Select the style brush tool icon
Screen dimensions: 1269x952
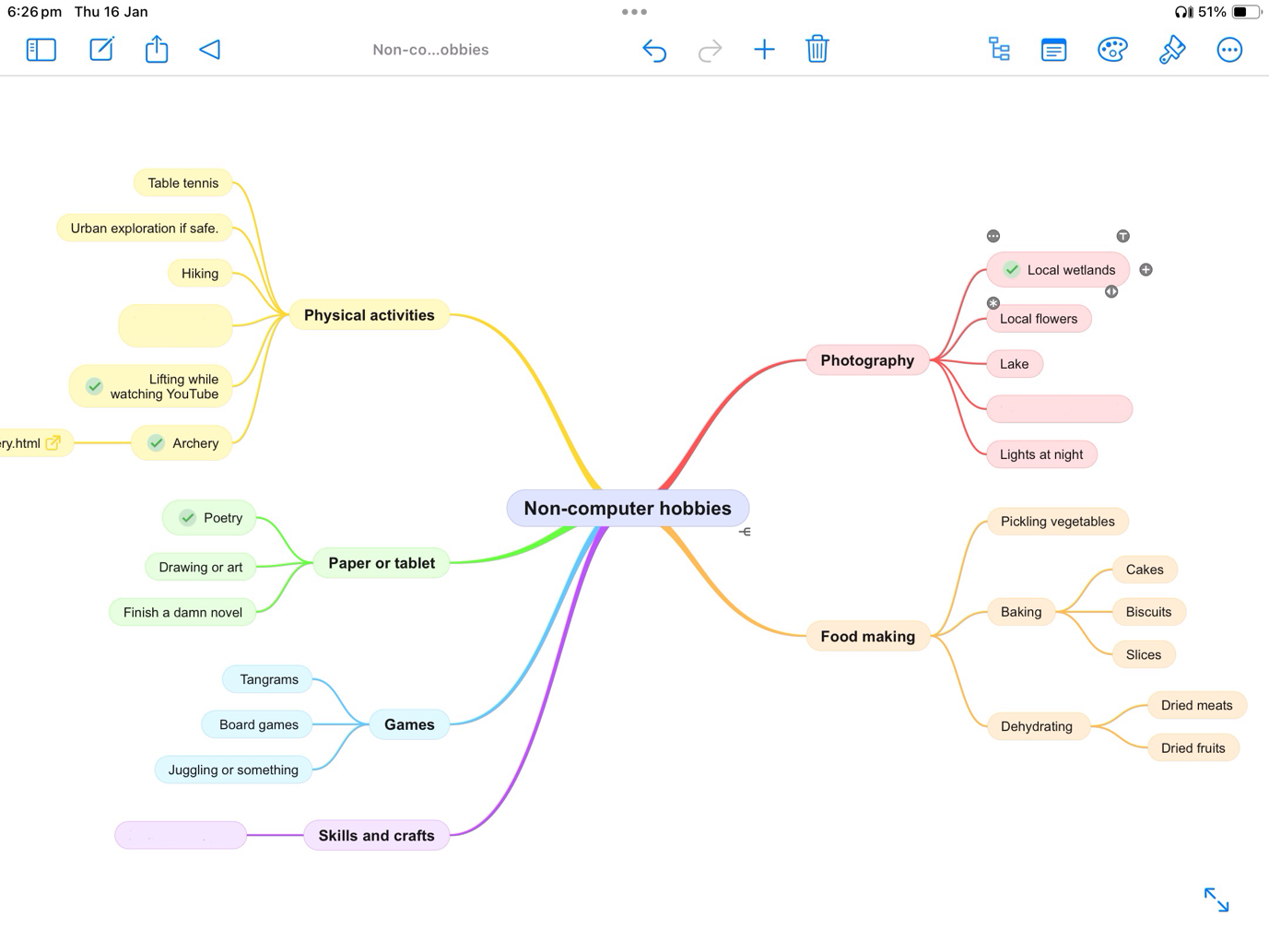[x=1171, y=50]
